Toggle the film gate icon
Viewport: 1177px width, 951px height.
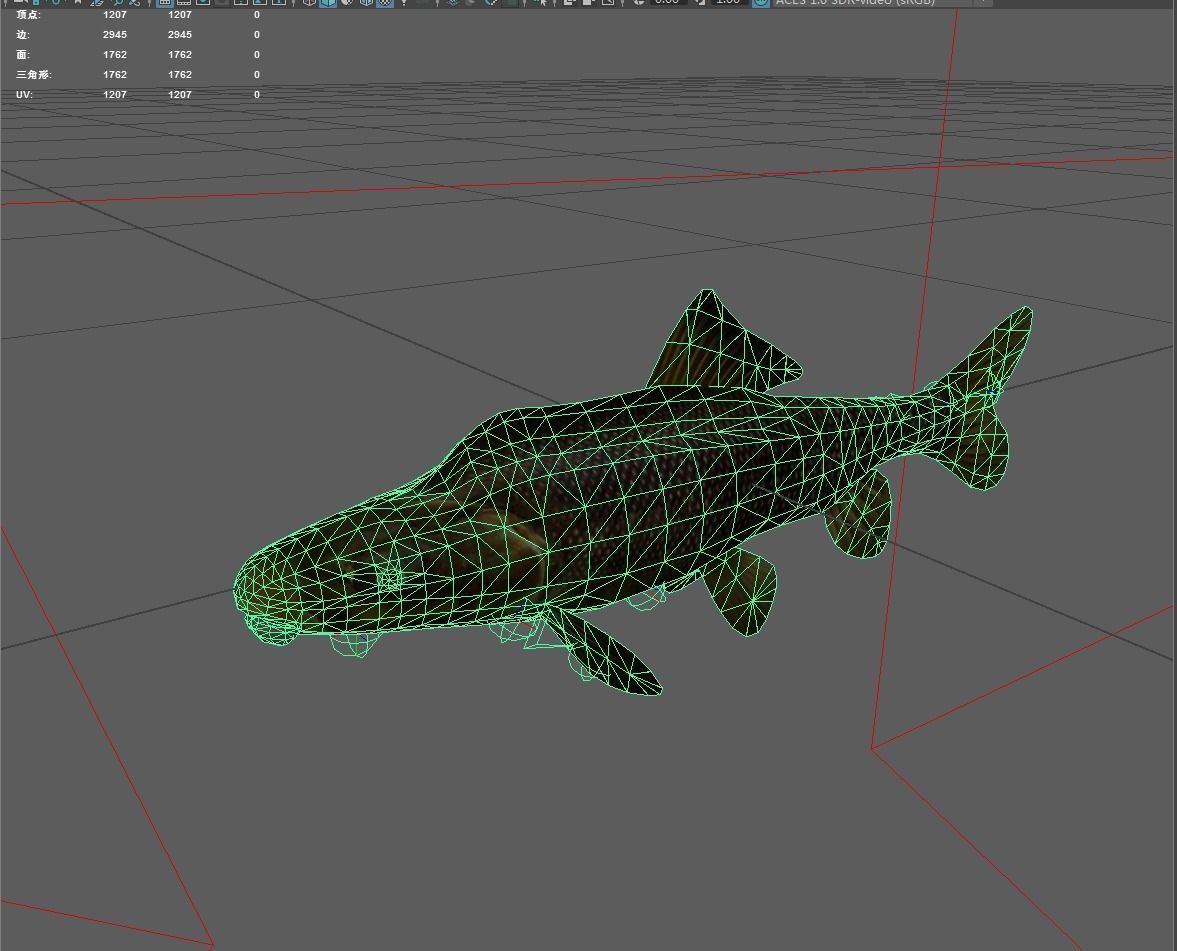pos(184,2)
